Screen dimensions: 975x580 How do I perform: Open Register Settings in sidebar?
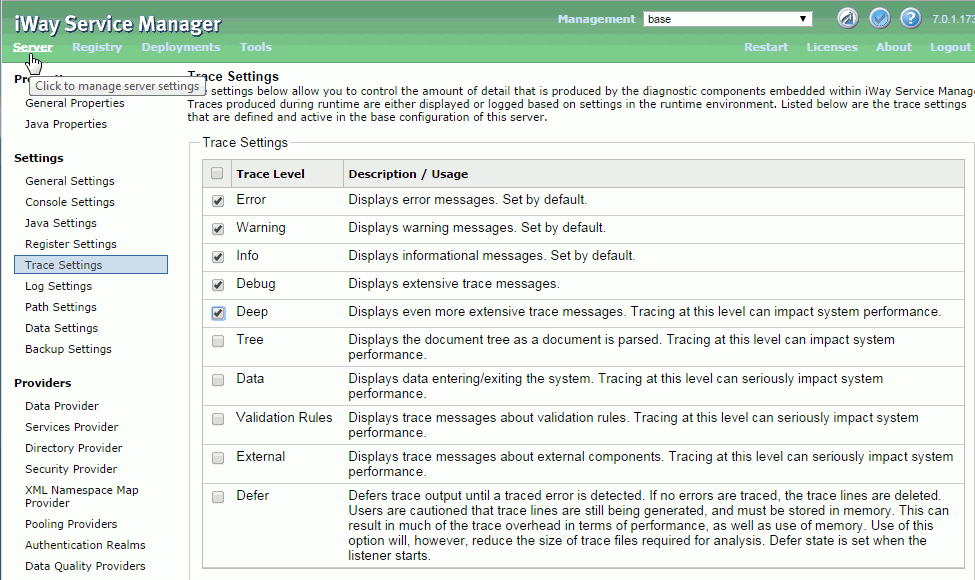(x=71, y=244)
